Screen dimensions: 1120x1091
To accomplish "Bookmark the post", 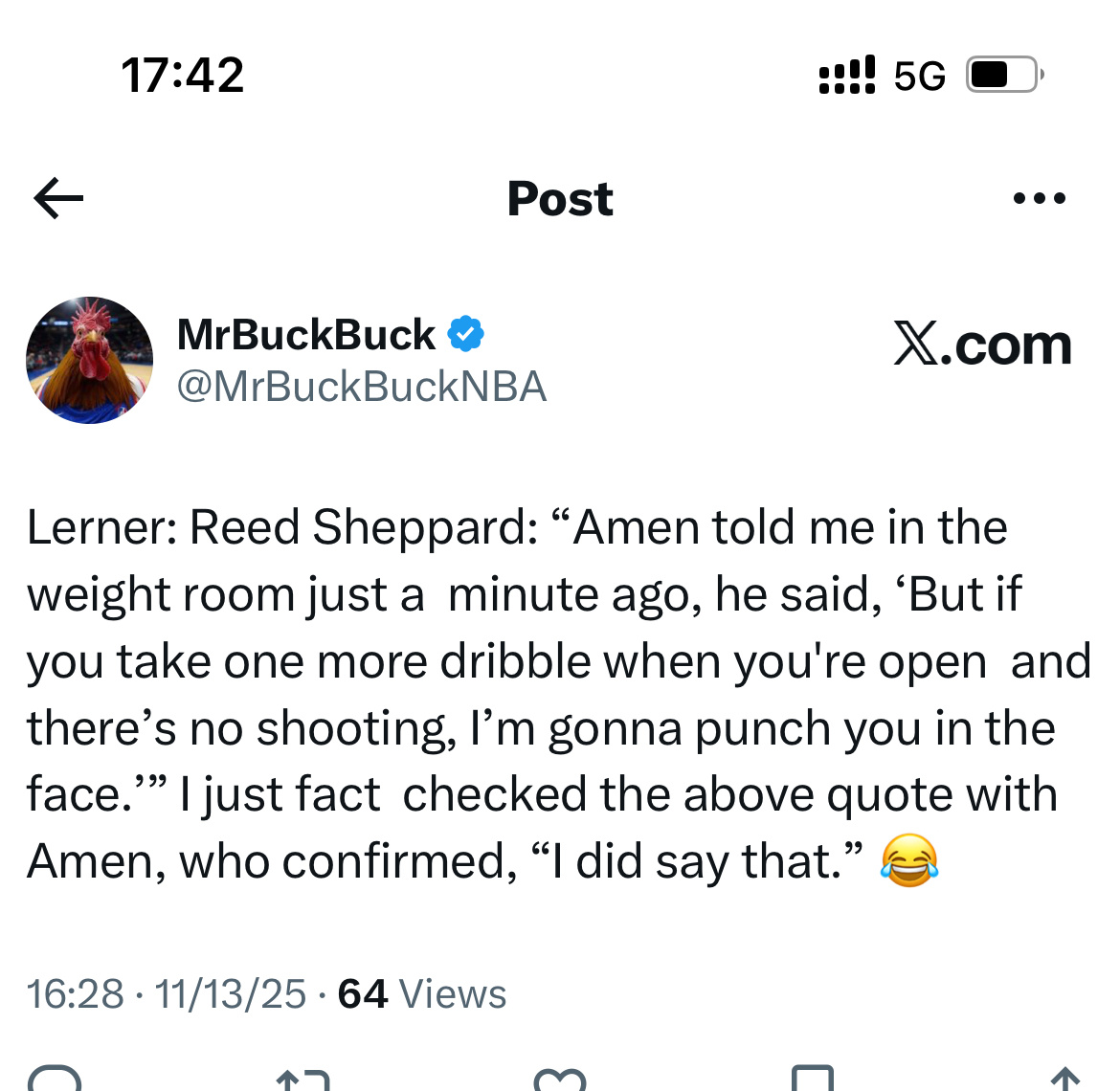I will pos(813,1080).
